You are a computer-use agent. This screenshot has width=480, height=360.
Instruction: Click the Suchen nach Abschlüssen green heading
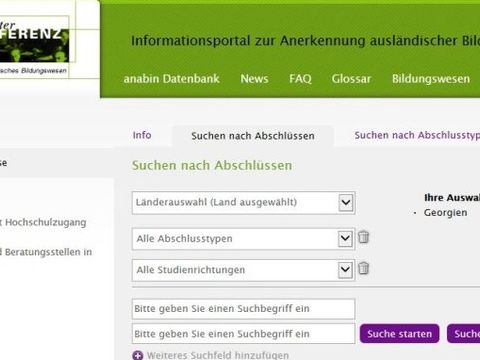click(x=212, y=165)
